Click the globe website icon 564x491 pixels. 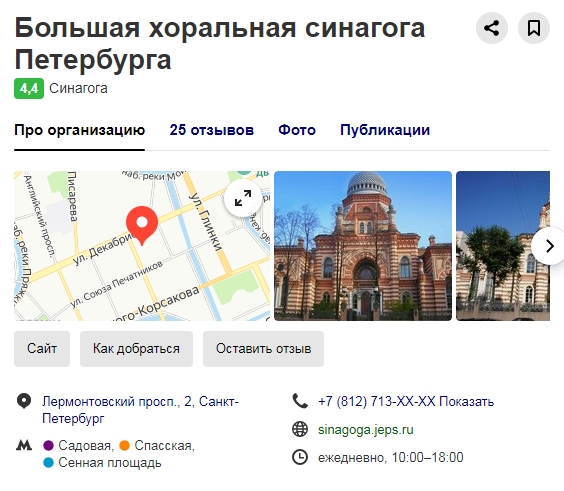pos(300,429)
